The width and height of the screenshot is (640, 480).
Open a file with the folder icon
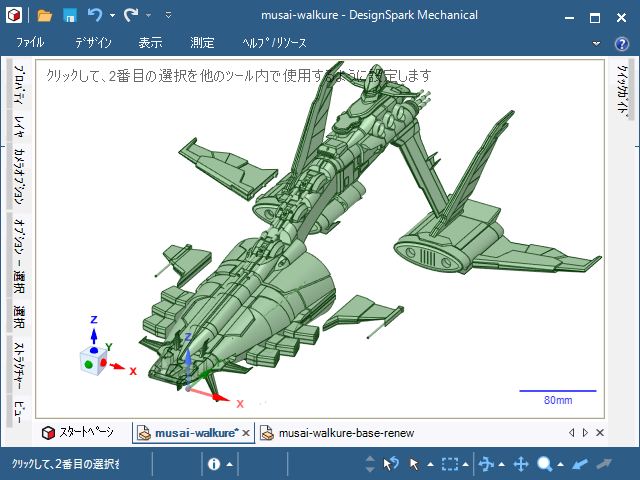(x=44, y=16)
